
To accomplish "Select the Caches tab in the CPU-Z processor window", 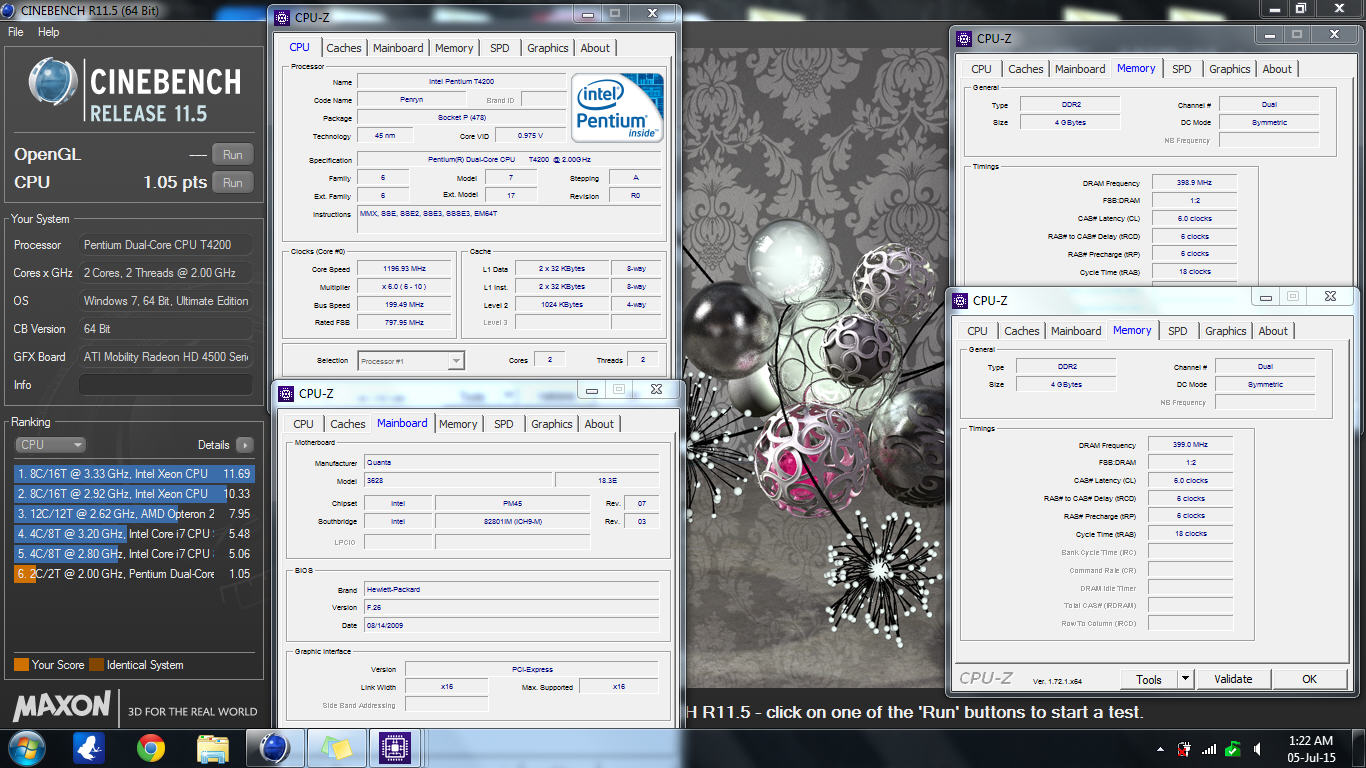I will click(344, 48).
